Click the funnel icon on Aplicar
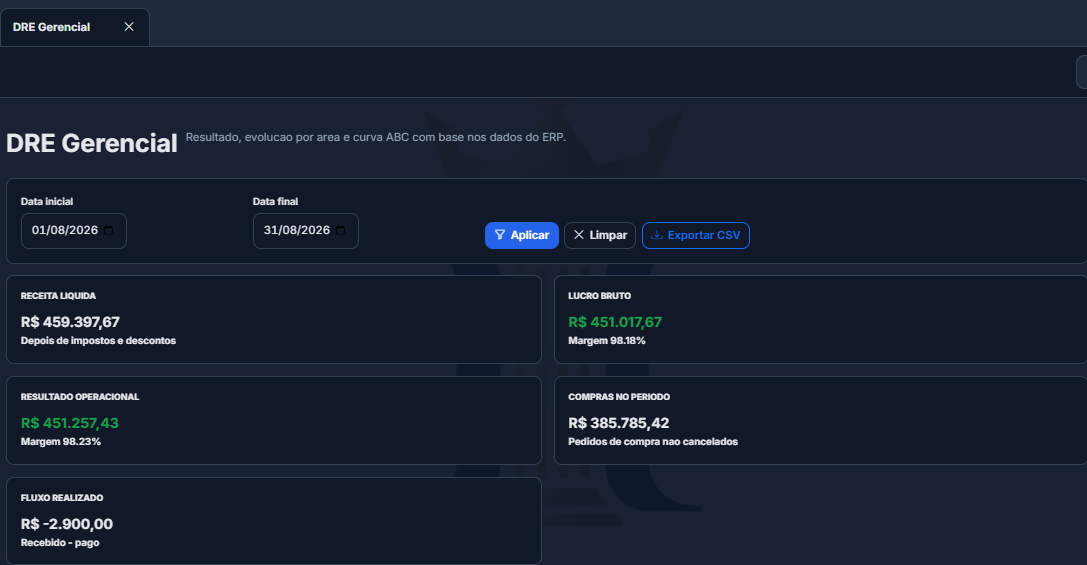 [500, 235]
